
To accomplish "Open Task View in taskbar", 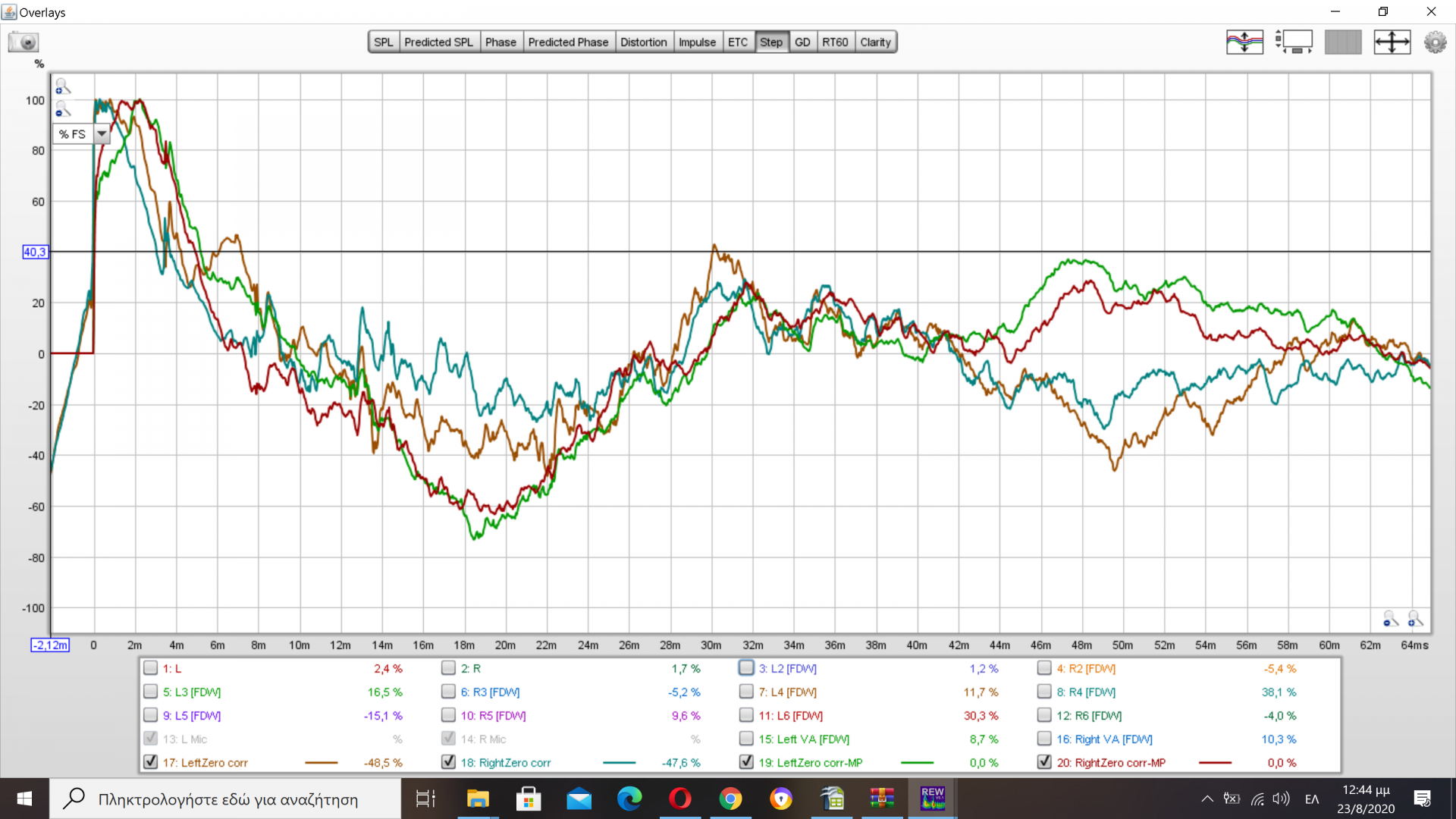I will pyautogui.click(x=425, y=799).
